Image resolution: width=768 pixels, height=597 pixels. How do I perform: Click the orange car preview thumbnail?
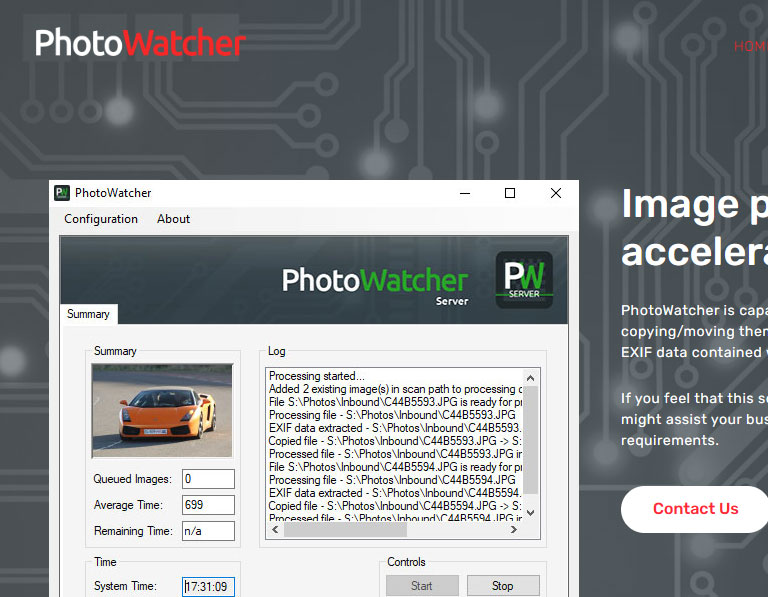click(x=162, y=410)
